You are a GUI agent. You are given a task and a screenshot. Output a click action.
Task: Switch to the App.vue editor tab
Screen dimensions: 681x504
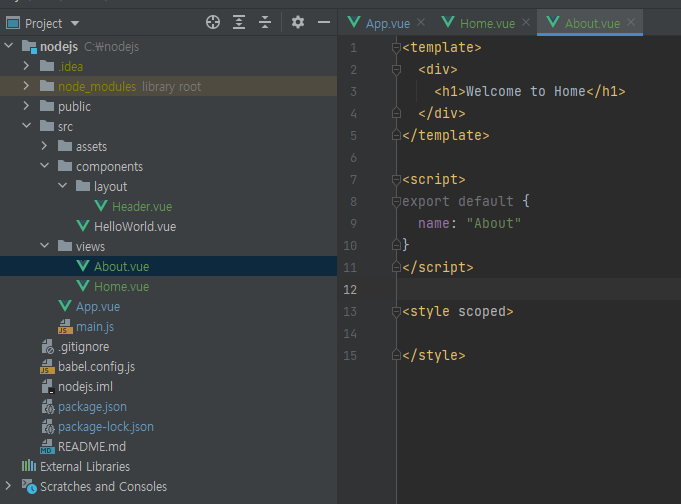click(x=387, y=23)
